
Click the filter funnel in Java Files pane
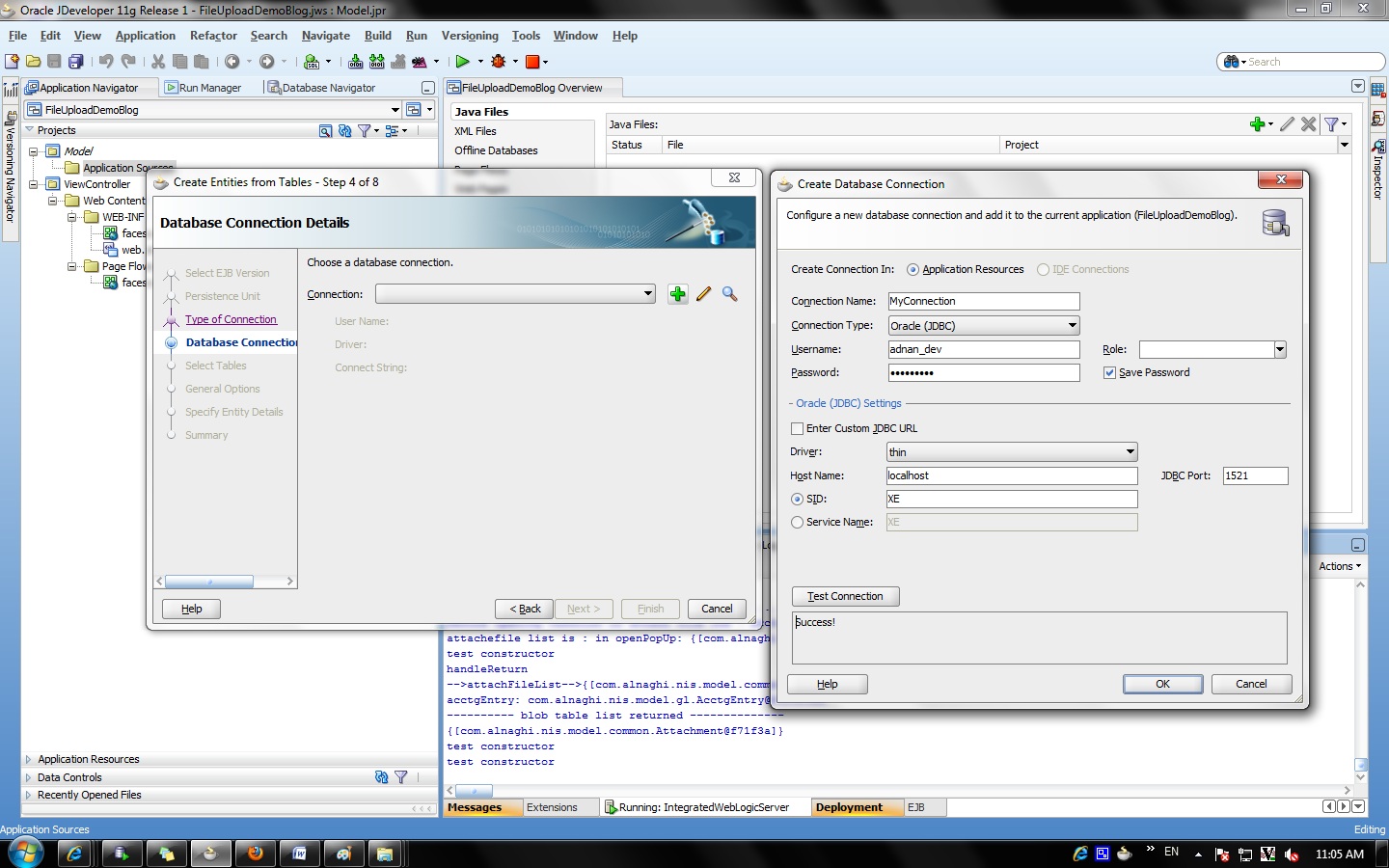1332,123
